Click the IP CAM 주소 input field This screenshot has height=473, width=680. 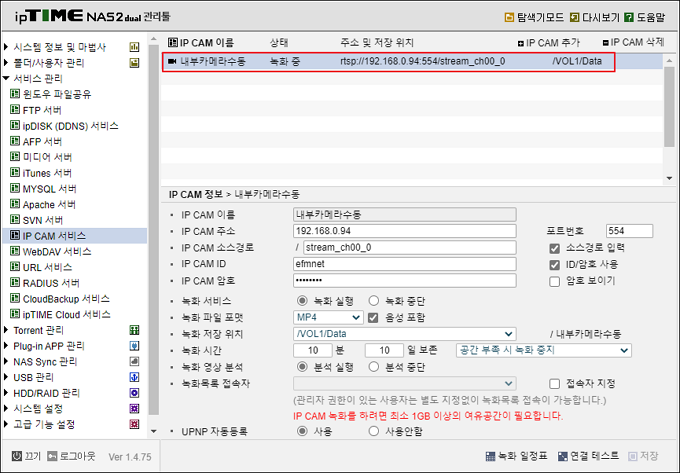point(405,231)
